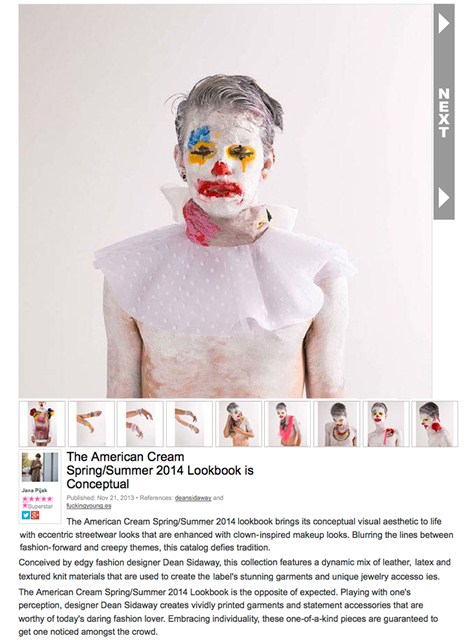
Task: Select the thumbnail with pink scarf
Action: 288,424
